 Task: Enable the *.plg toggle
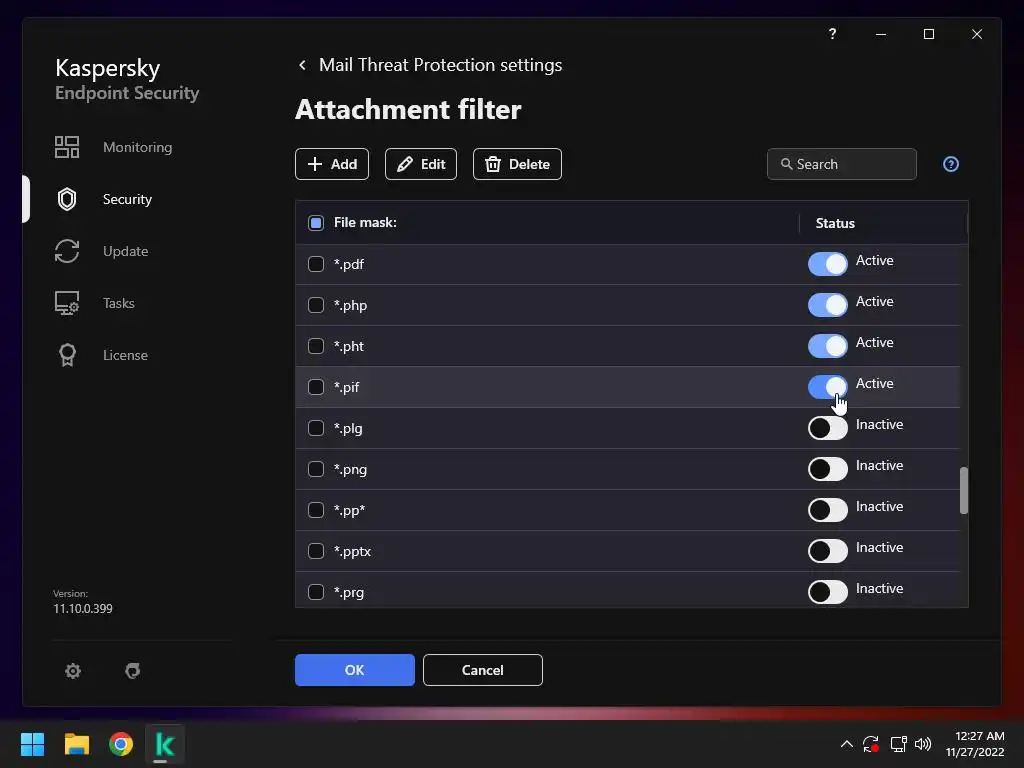point(827,428)
